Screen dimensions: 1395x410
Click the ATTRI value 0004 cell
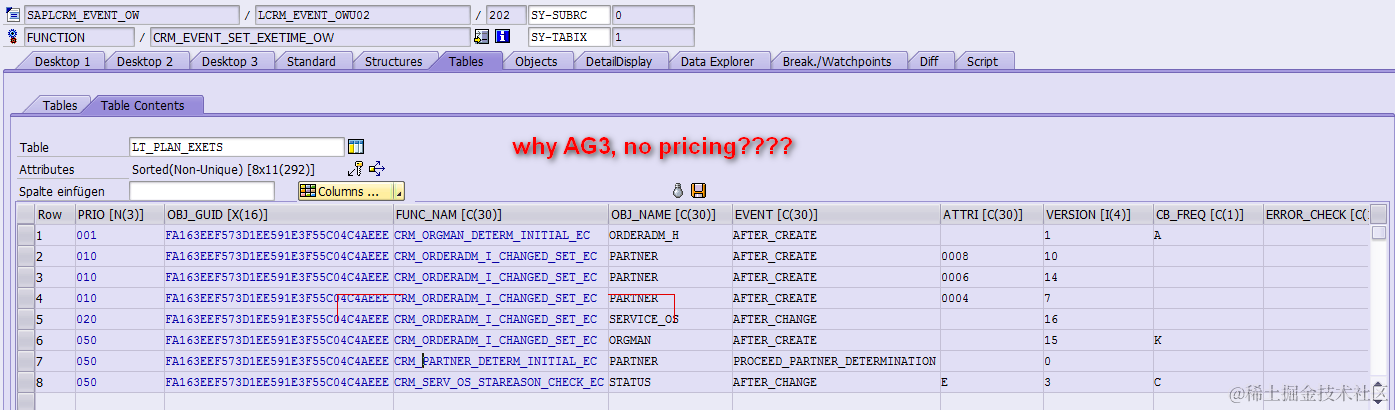tap(991, 298)
